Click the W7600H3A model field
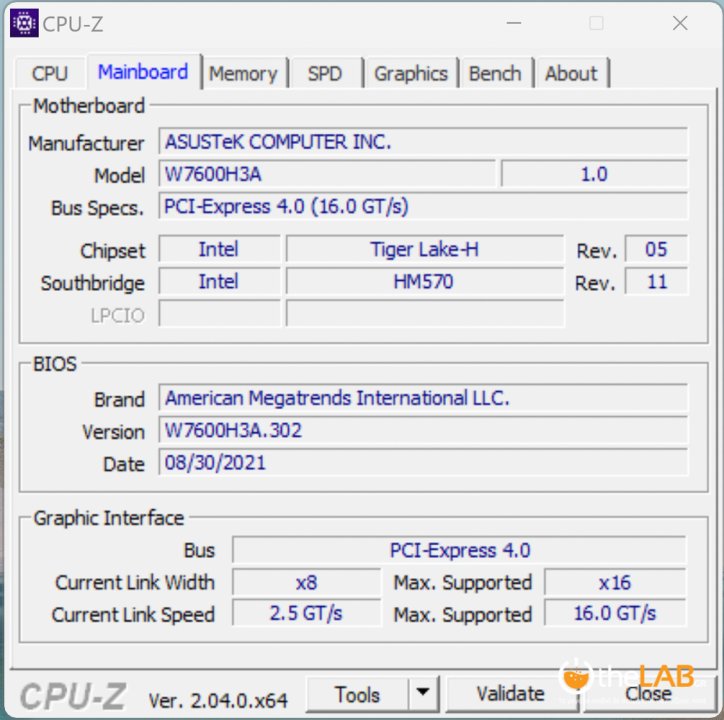 [327, 174]
